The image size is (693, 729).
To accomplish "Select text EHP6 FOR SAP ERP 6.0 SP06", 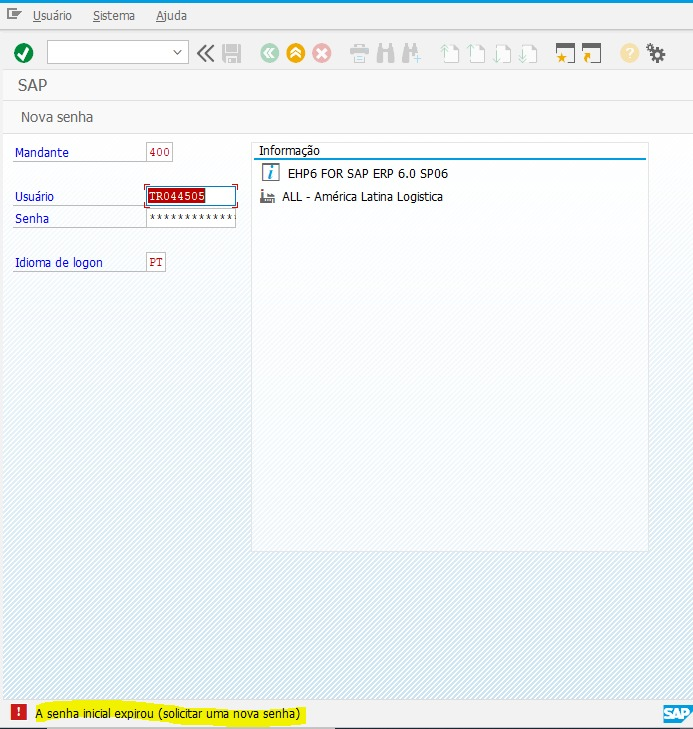I will click(368, 174).
